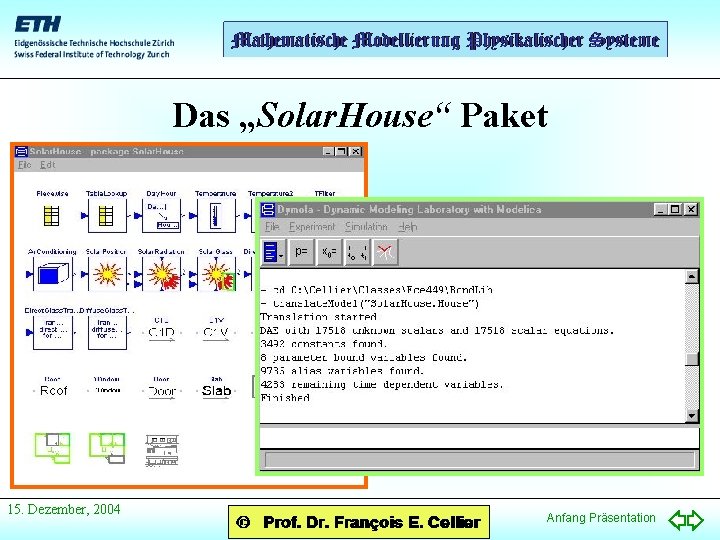Pick the Temperature thermometer block
The width and height of the screenshot is (720, 540).
coord(216,216)
